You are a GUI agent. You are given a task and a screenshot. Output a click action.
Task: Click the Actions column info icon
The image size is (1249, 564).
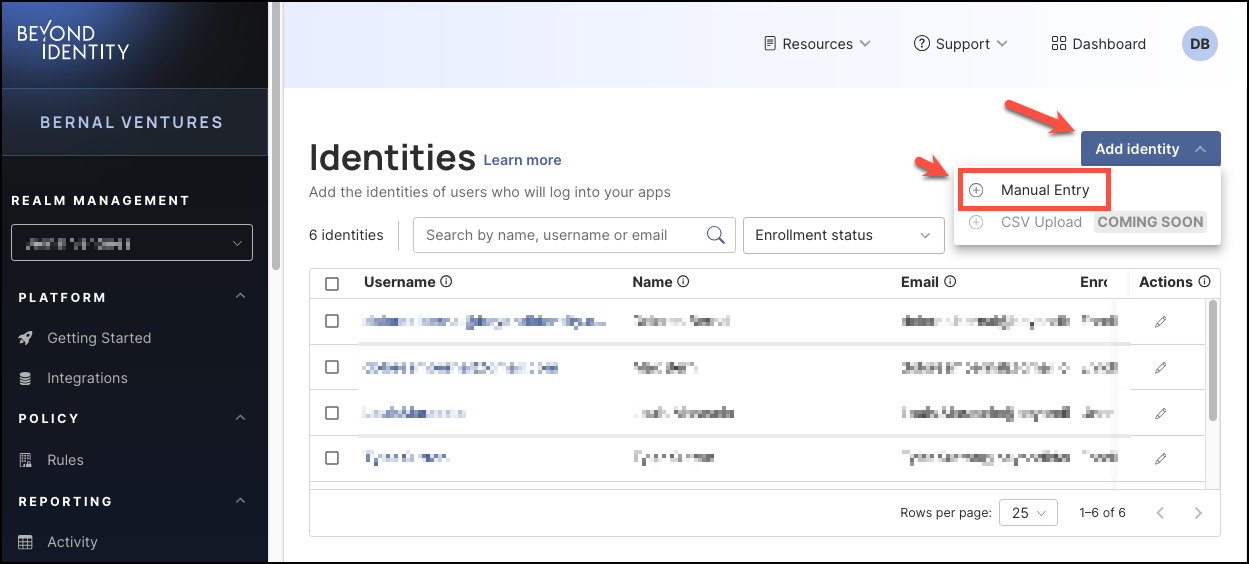pyautogui.click(x=1204, y=282)
